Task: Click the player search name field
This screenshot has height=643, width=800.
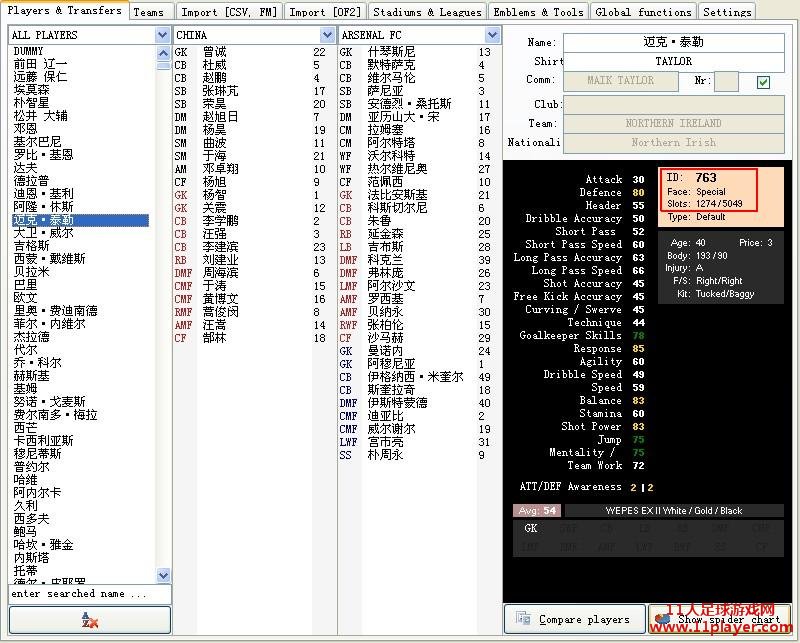Action: 89,593
